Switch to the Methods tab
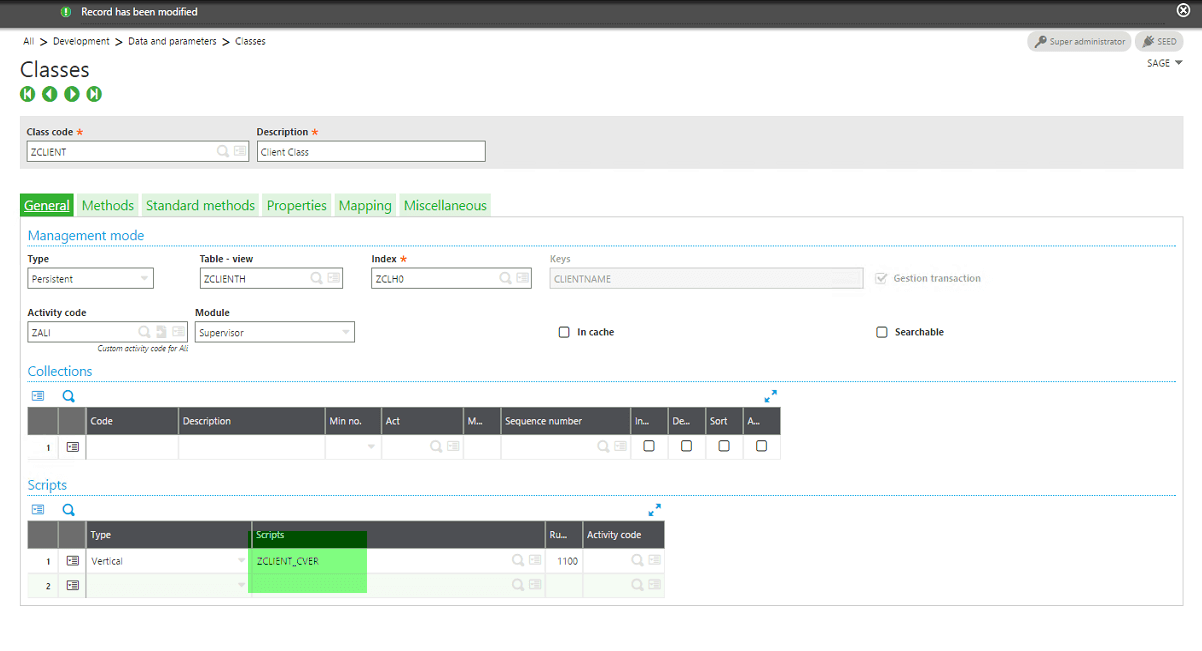The width and height of the screenshot is (1202, 651). pyautogui.click(x=108, y=205)
